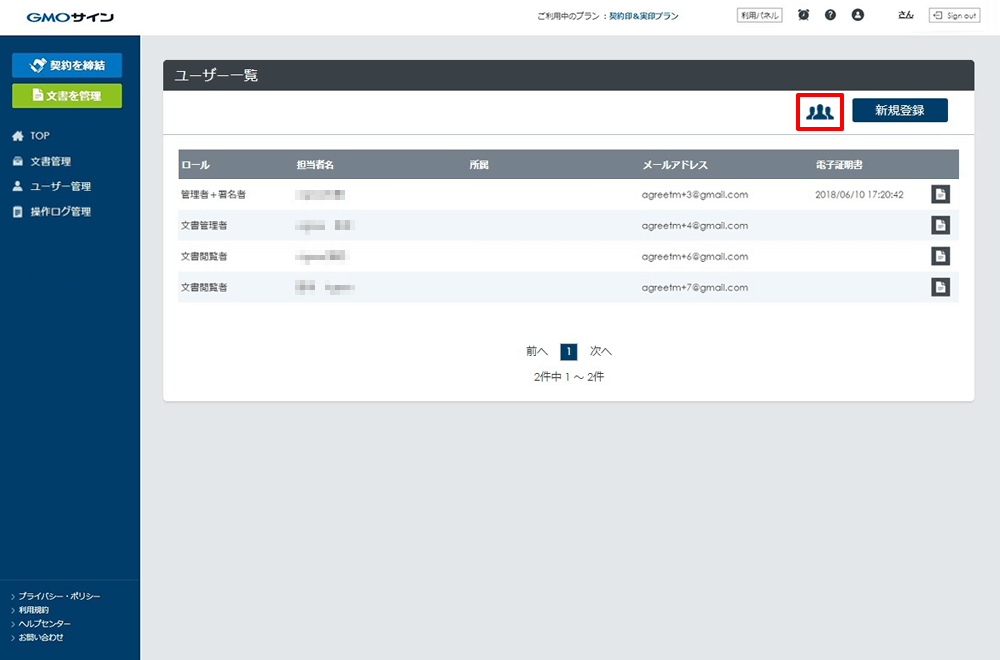
Task: Click the log icon next to 操作ログ管理
Action: [18, 212]
